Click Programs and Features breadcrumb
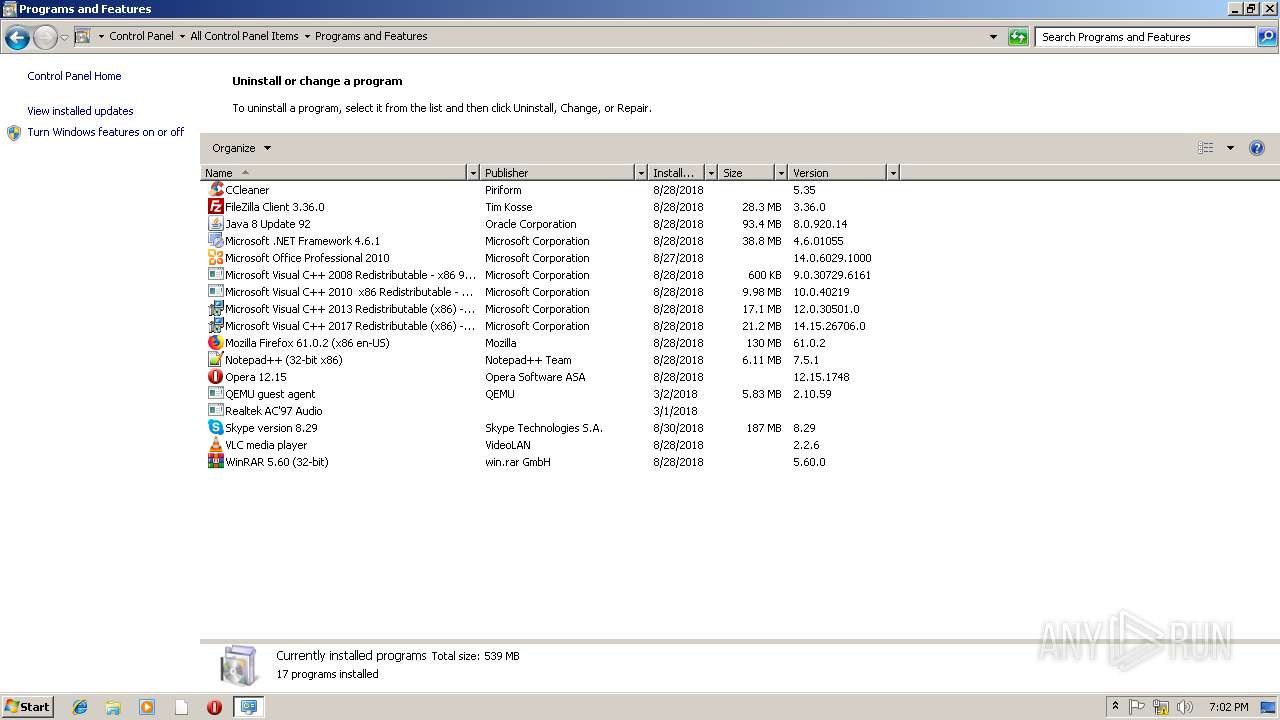This screenshot has width=1280, height=720. coord(371,36)
